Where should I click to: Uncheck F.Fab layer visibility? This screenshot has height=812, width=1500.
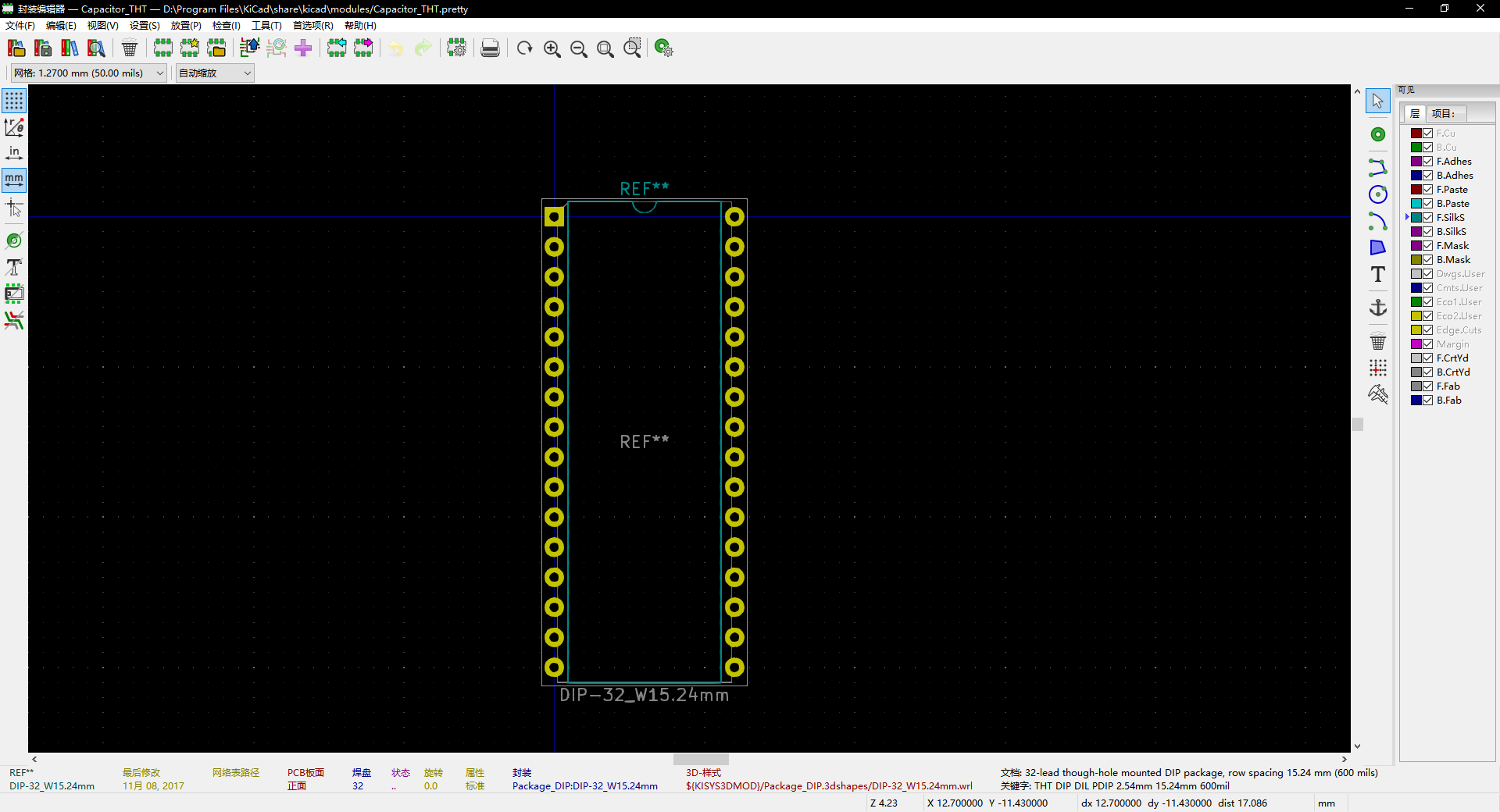click(x=1427, y=386)
